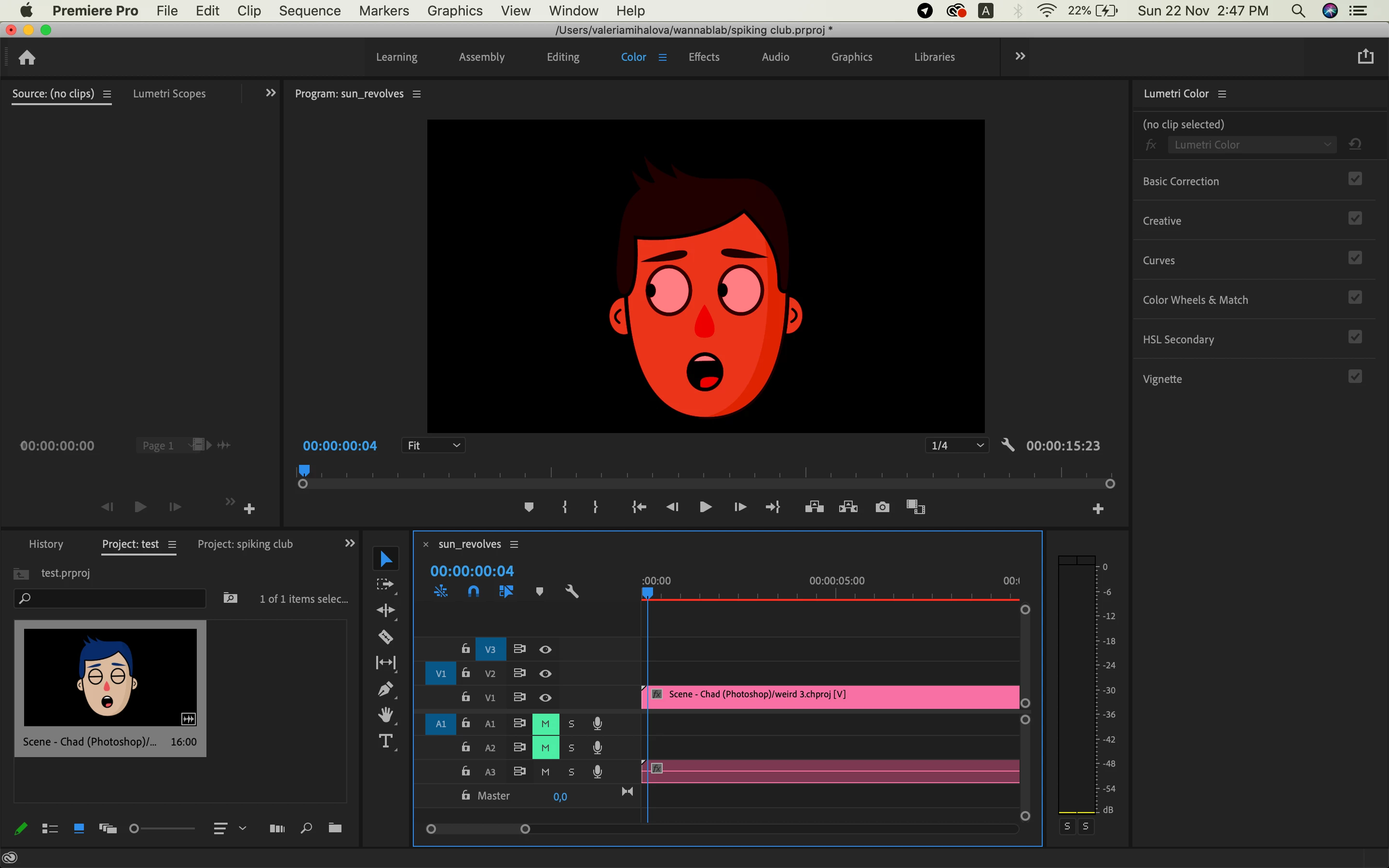
Task: Click the Export Frame camera icon
Action: 882,507
